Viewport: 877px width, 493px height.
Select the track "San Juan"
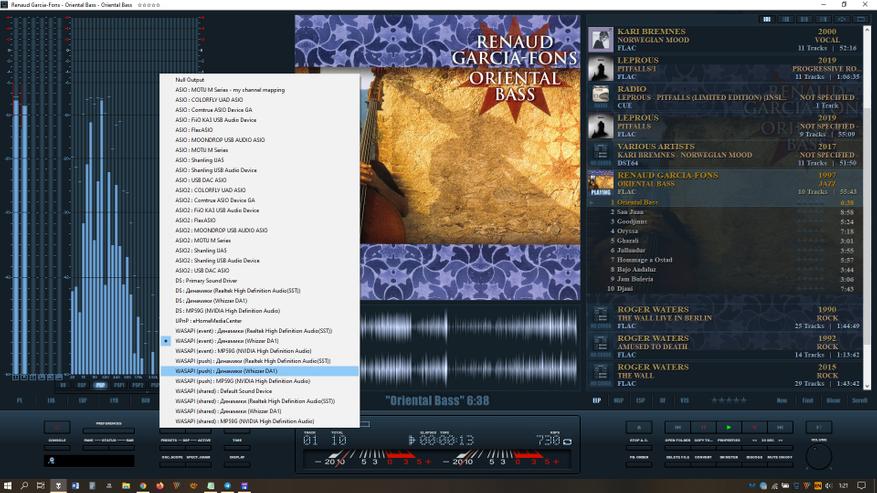click(x=630, y=212)
